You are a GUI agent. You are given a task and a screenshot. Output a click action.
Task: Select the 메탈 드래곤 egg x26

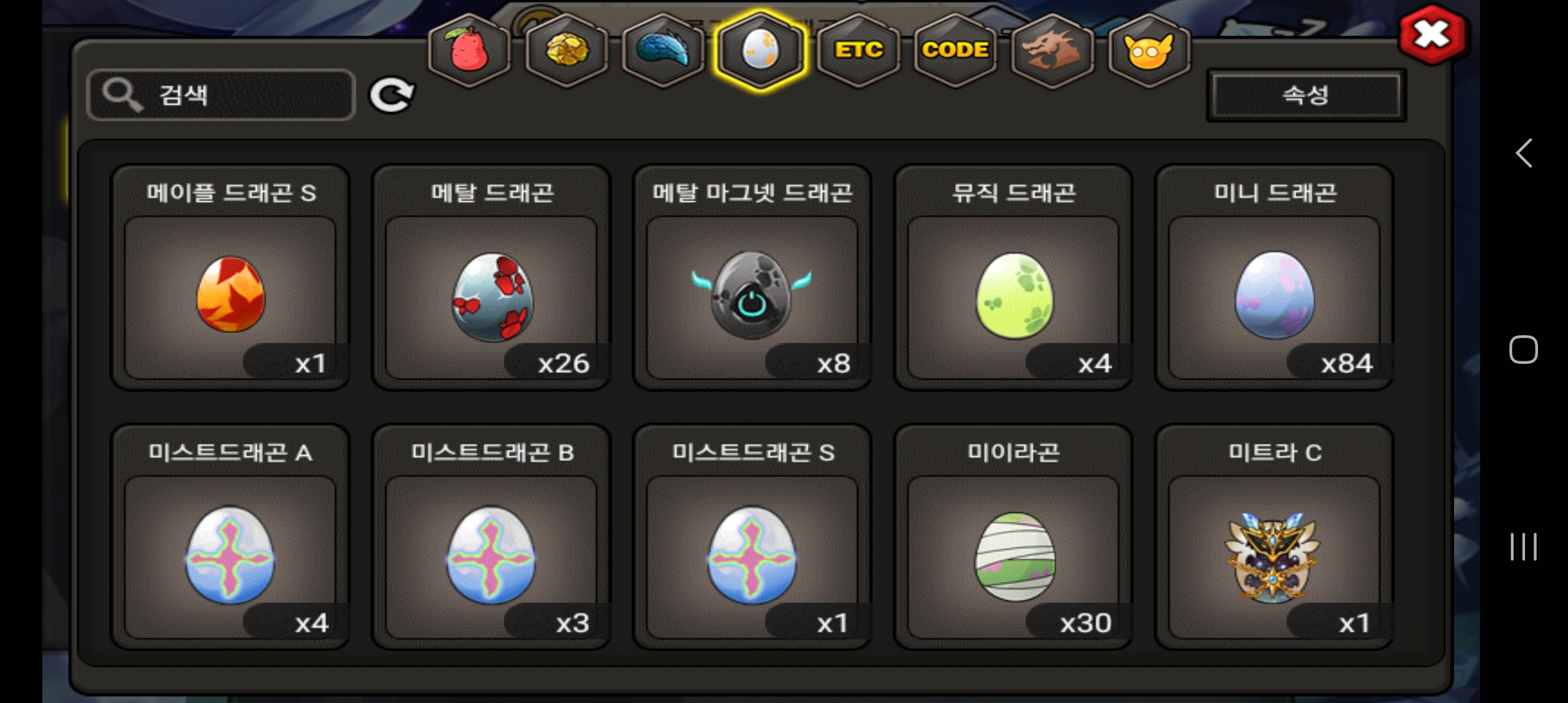492,277
